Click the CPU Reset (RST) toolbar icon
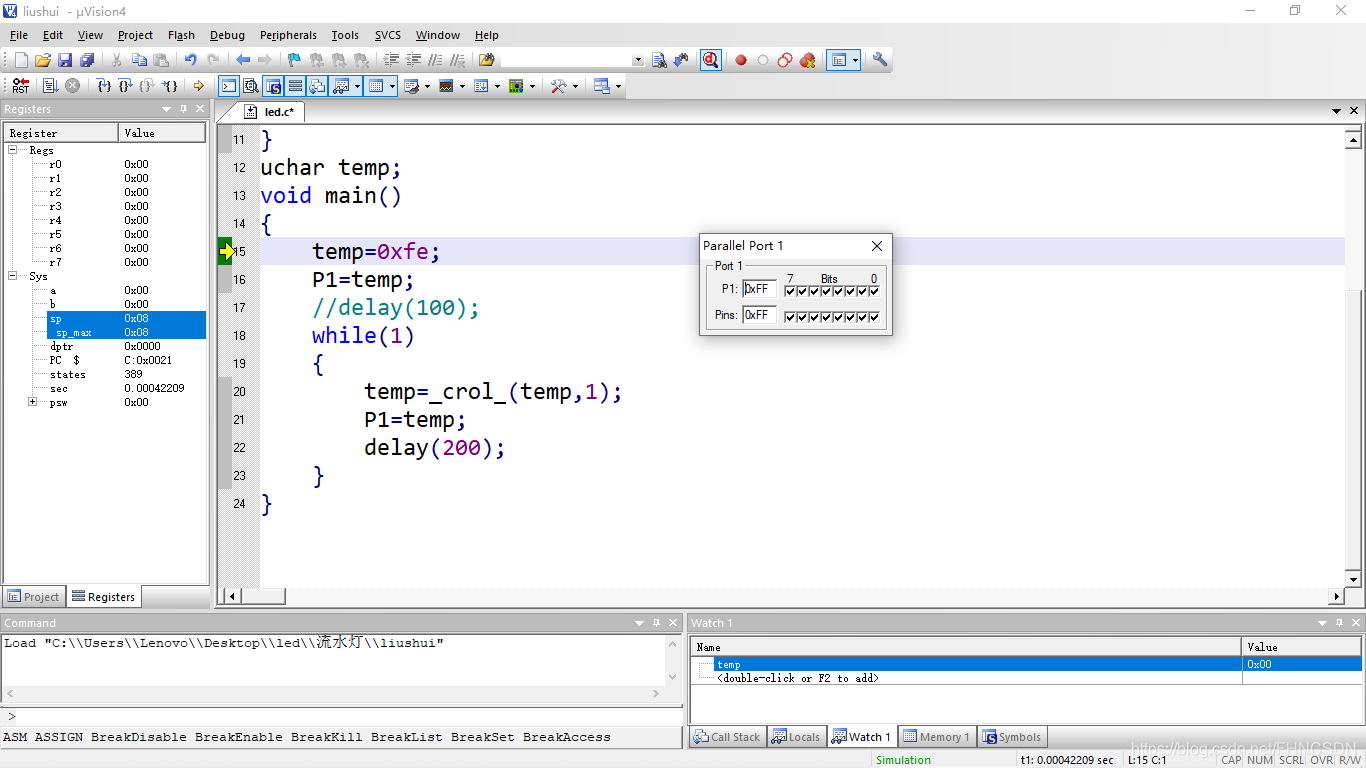 click(x=20, y=86)
